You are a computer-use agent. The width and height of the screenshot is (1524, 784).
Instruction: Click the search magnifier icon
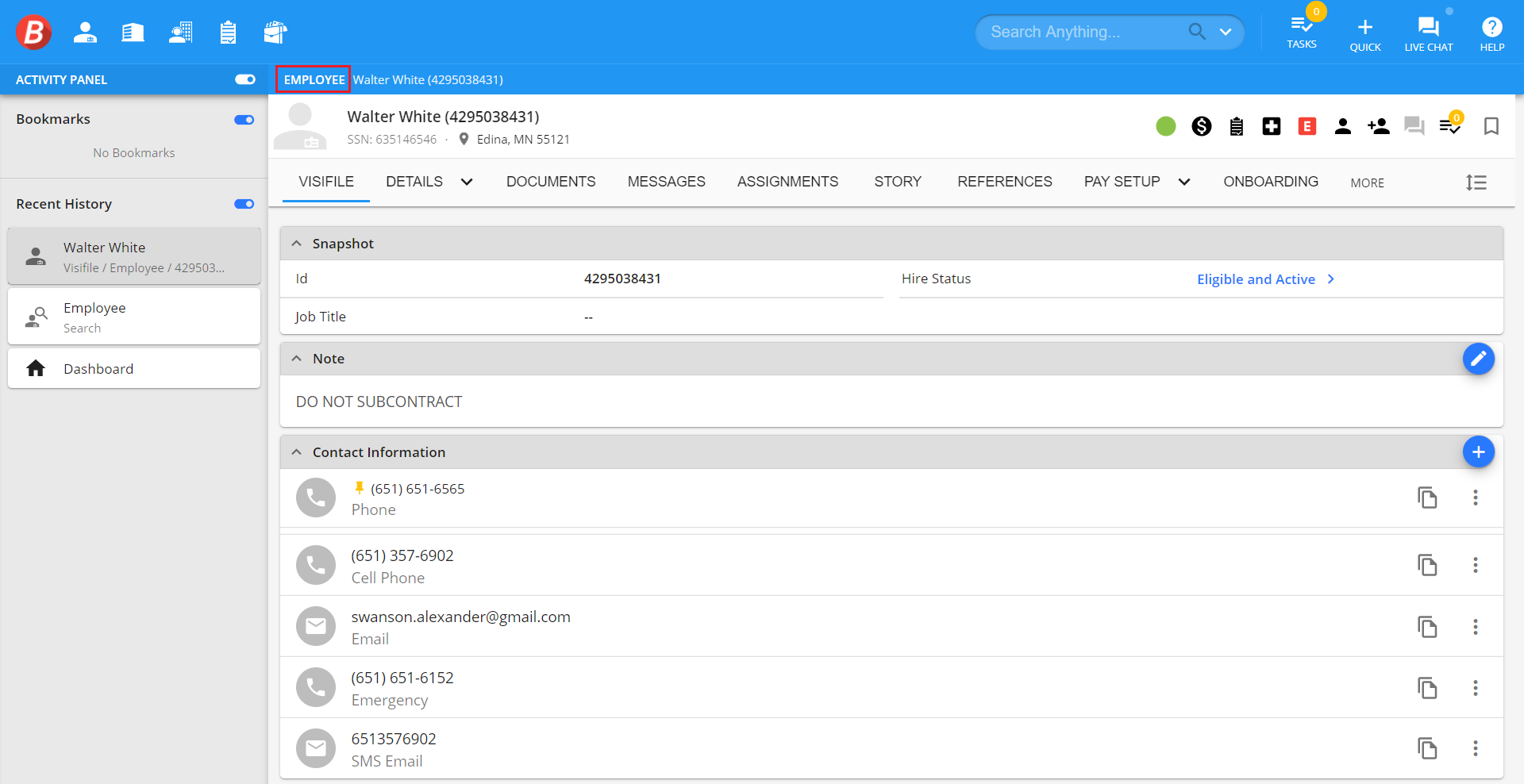pos(1197,32)
